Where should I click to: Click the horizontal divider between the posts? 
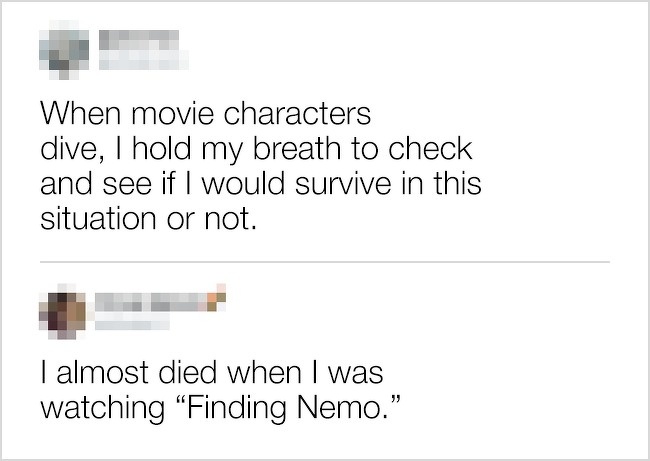pyautogui.click(x=325, y=262)
